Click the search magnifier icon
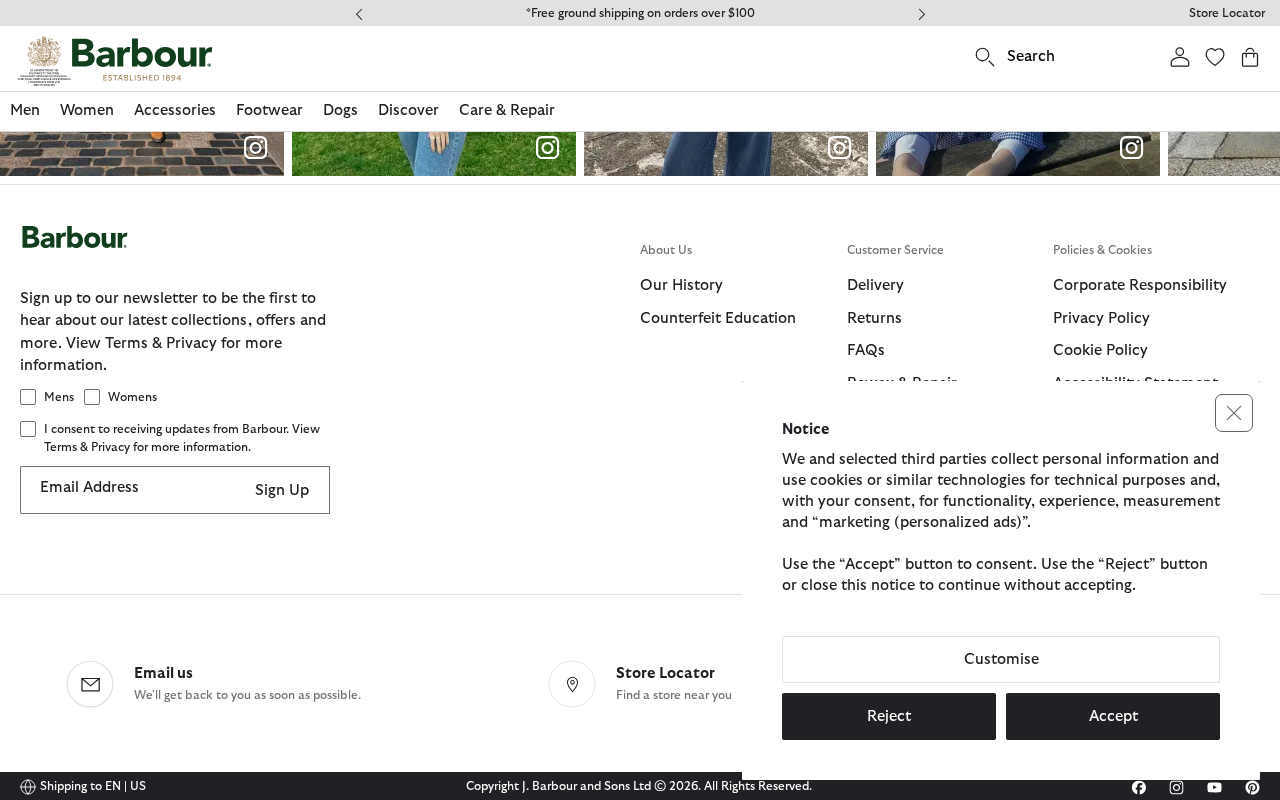 click(985, 57)
